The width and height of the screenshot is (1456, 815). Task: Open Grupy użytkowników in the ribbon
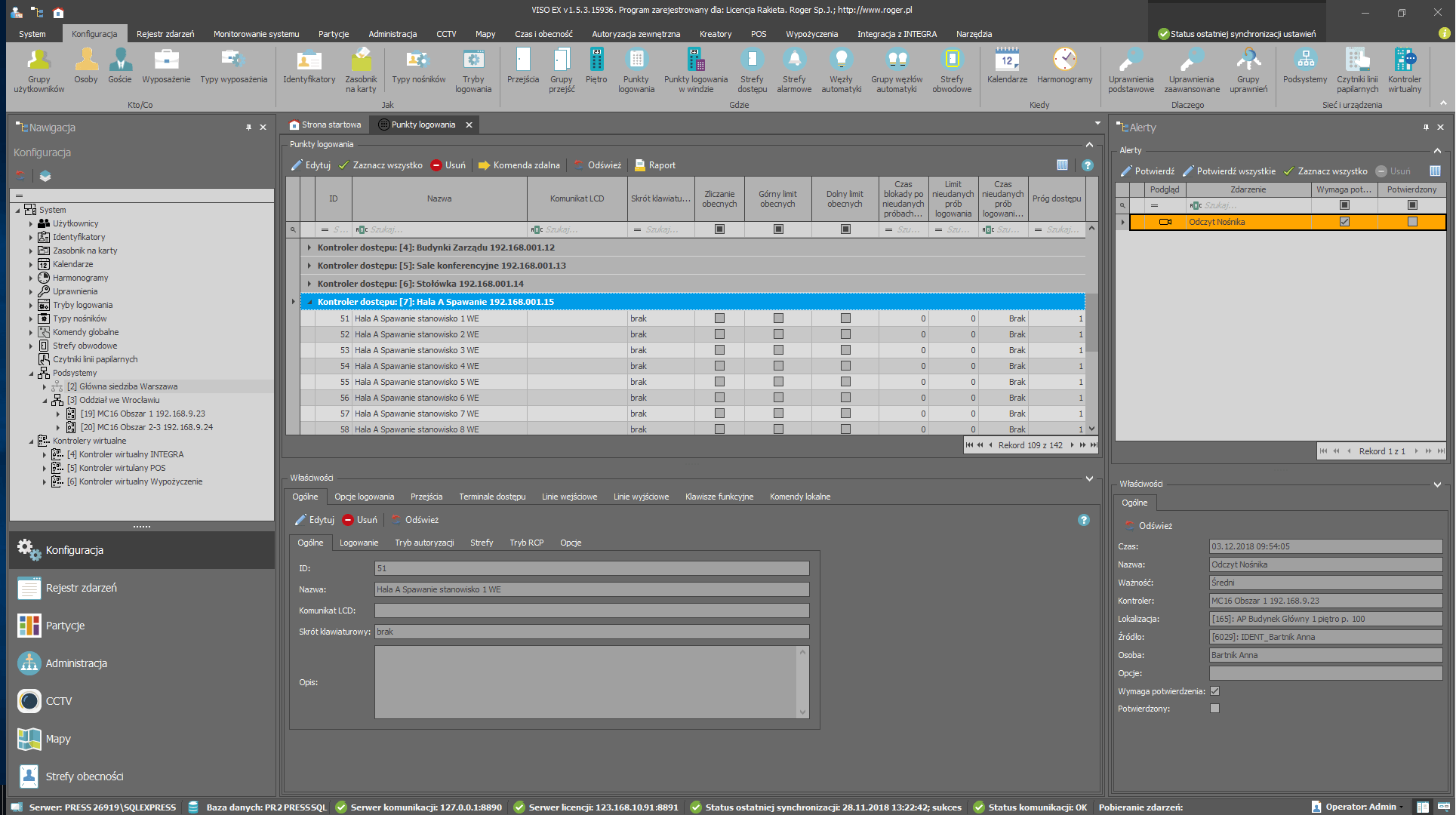point(38,60)
